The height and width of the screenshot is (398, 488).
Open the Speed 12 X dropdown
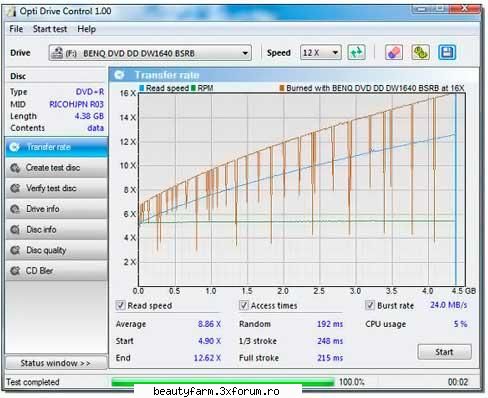(x=321, y=52)
